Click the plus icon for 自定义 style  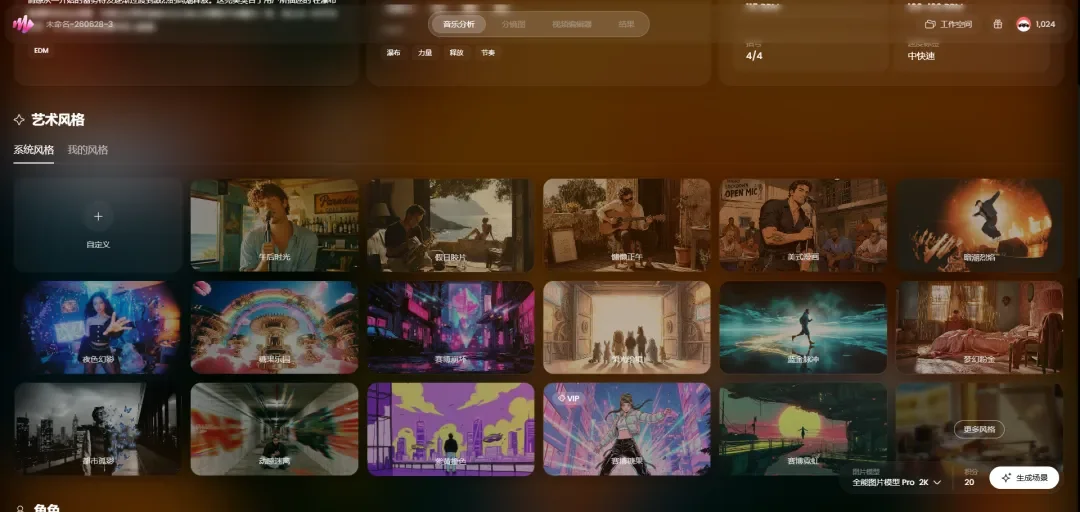click(x=98, y=216)
